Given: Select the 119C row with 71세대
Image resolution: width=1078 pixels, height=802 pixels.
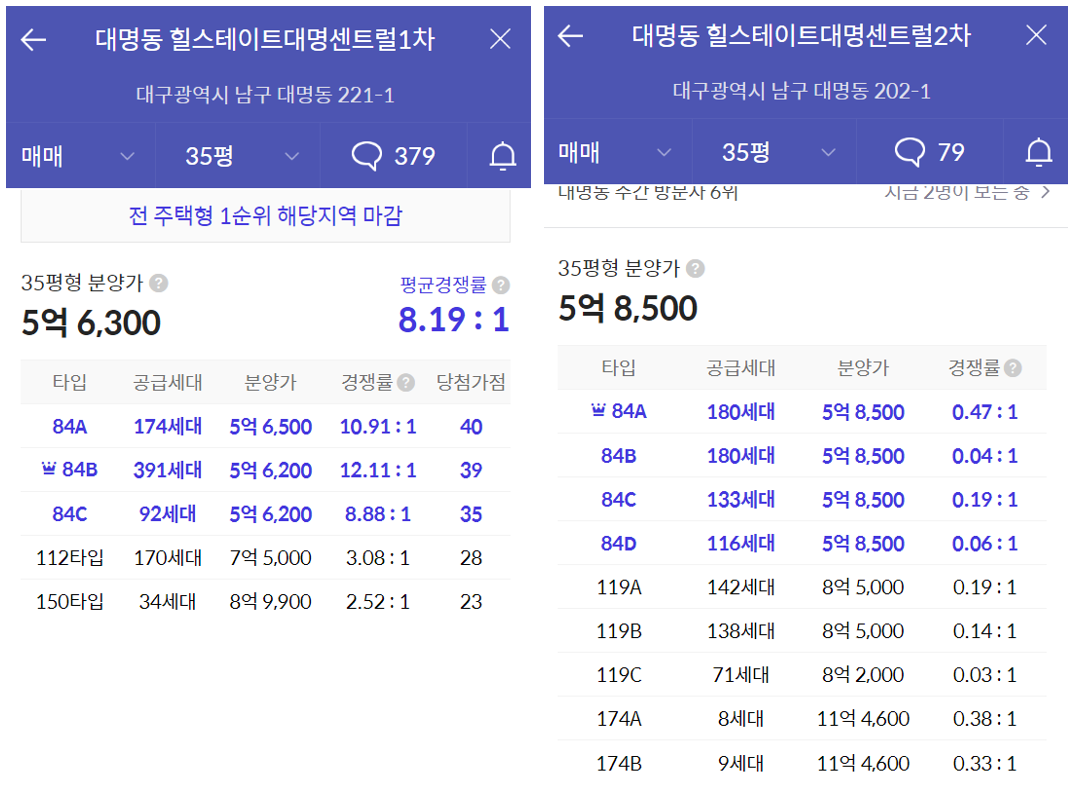Looking at the screenshot, I should [x=802, y=675].
